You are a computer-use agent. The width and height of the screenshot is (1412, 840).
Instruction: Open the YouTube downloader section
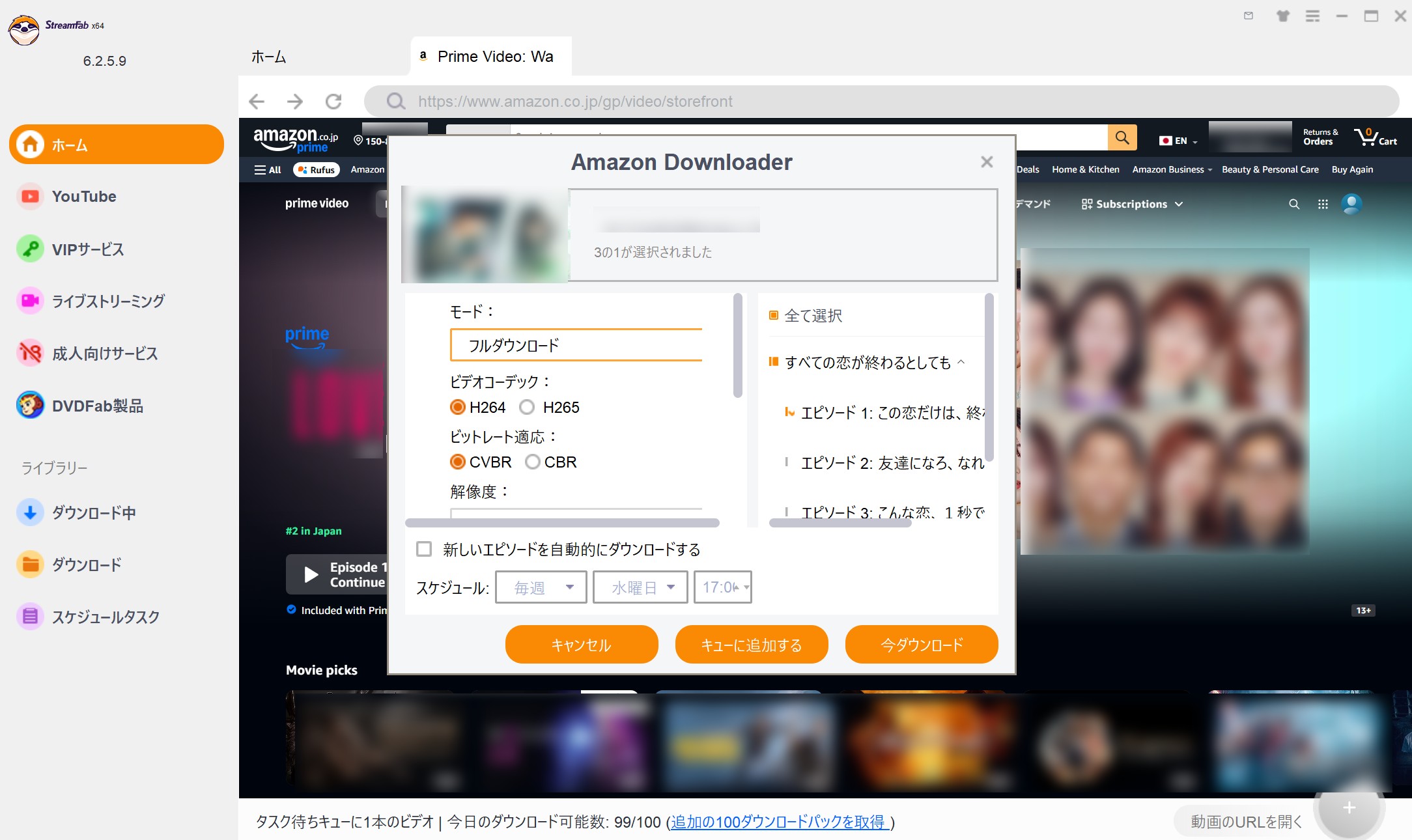pyautogui.click(x=83, y=196)
